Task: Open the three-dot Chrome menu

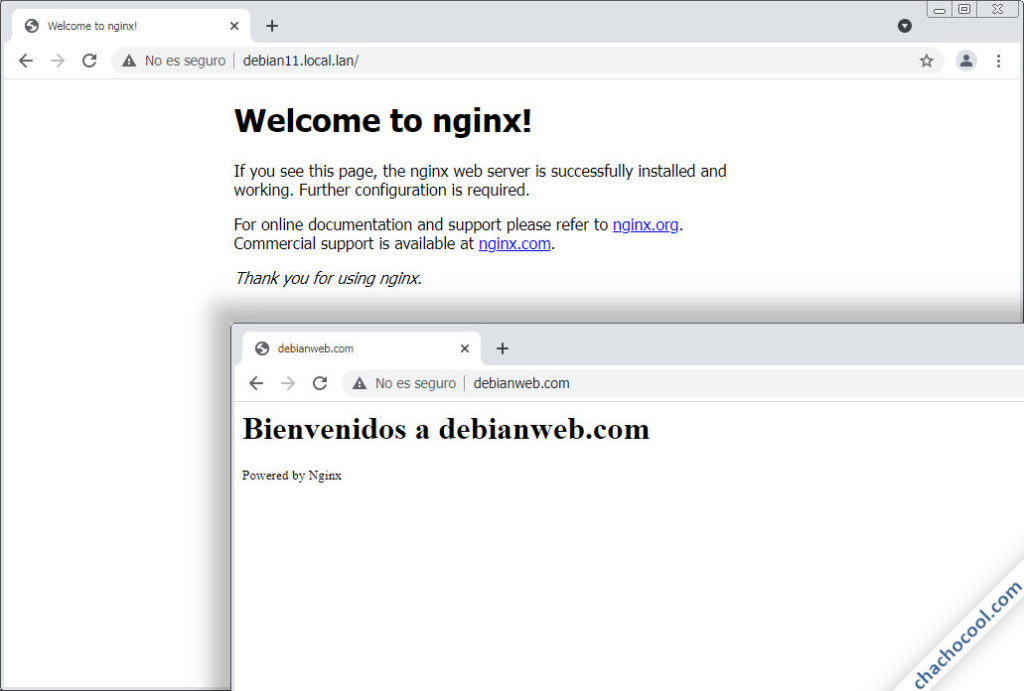Action: (x=999, y=60)
